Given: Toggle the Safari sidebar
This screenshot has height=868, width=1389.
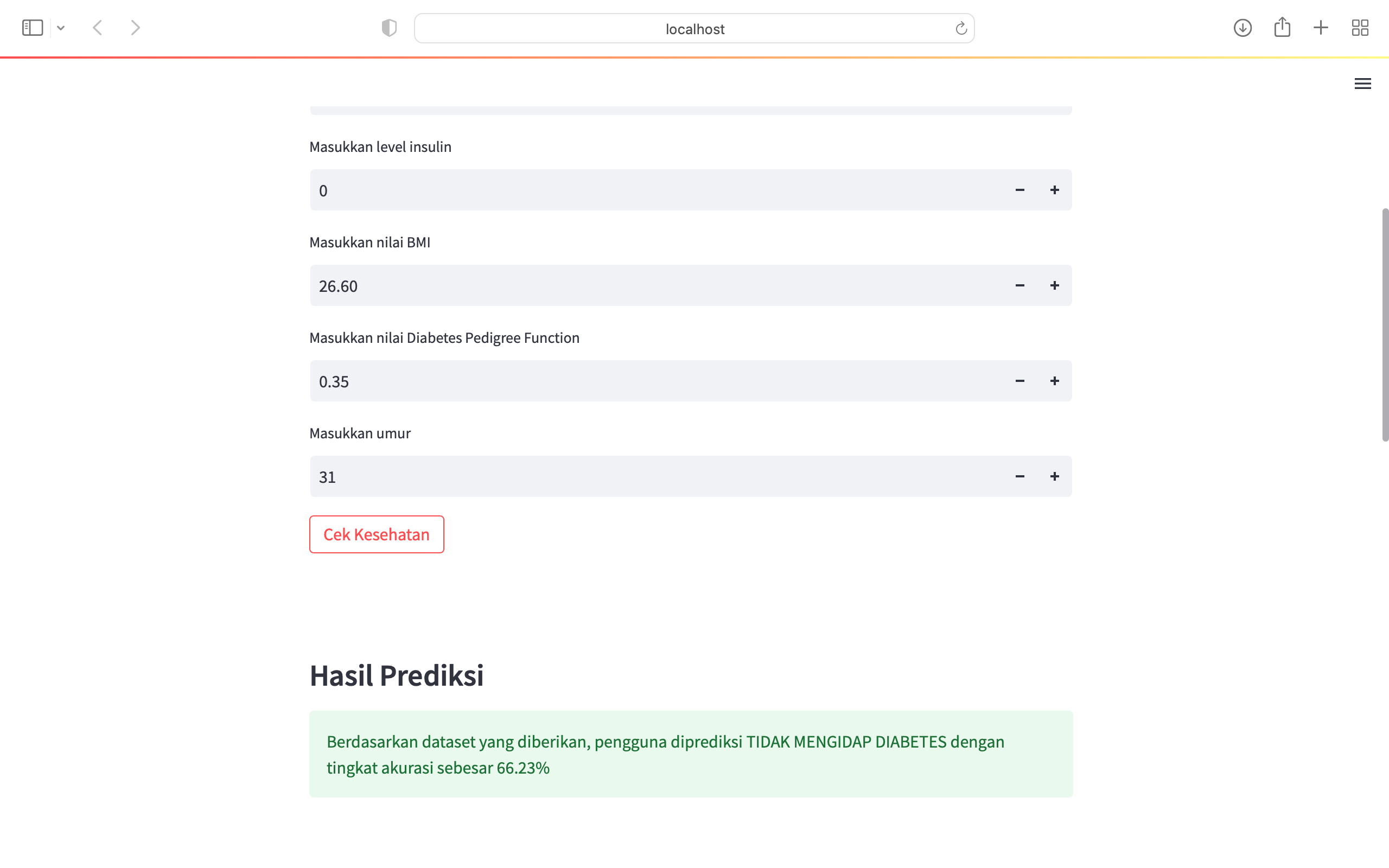Looking at the screenshot, I should [32, 27].
